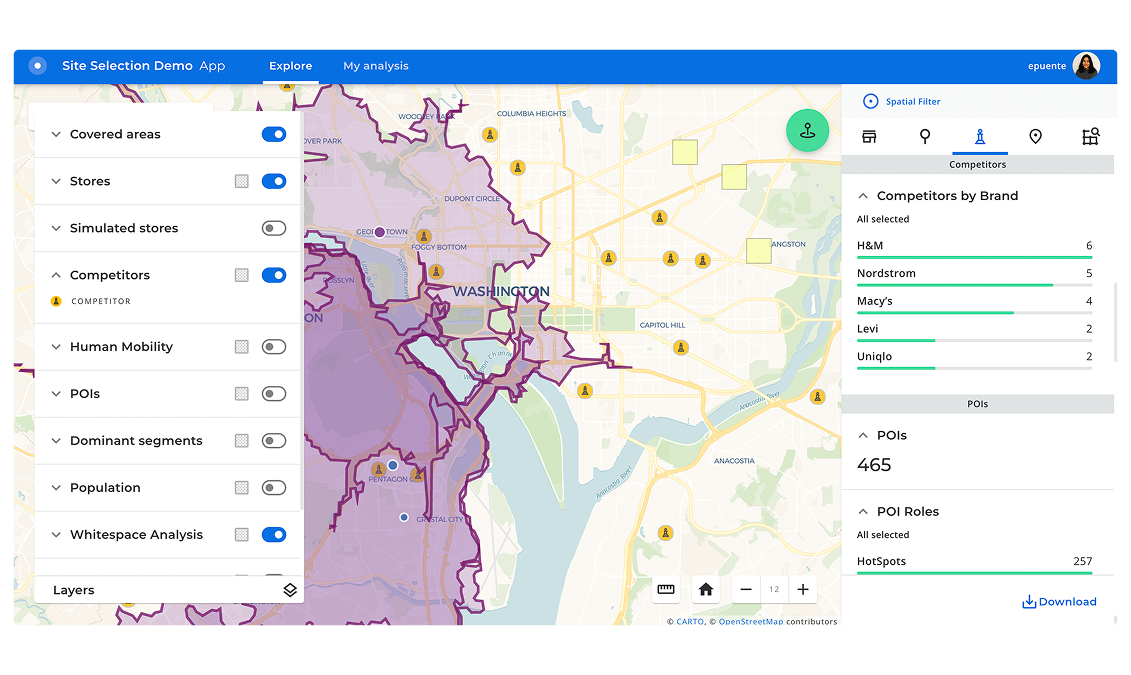Viewport: 1131px width, 675px height.
Task: Switch to the My analysis tab
Action: (376, 66)
